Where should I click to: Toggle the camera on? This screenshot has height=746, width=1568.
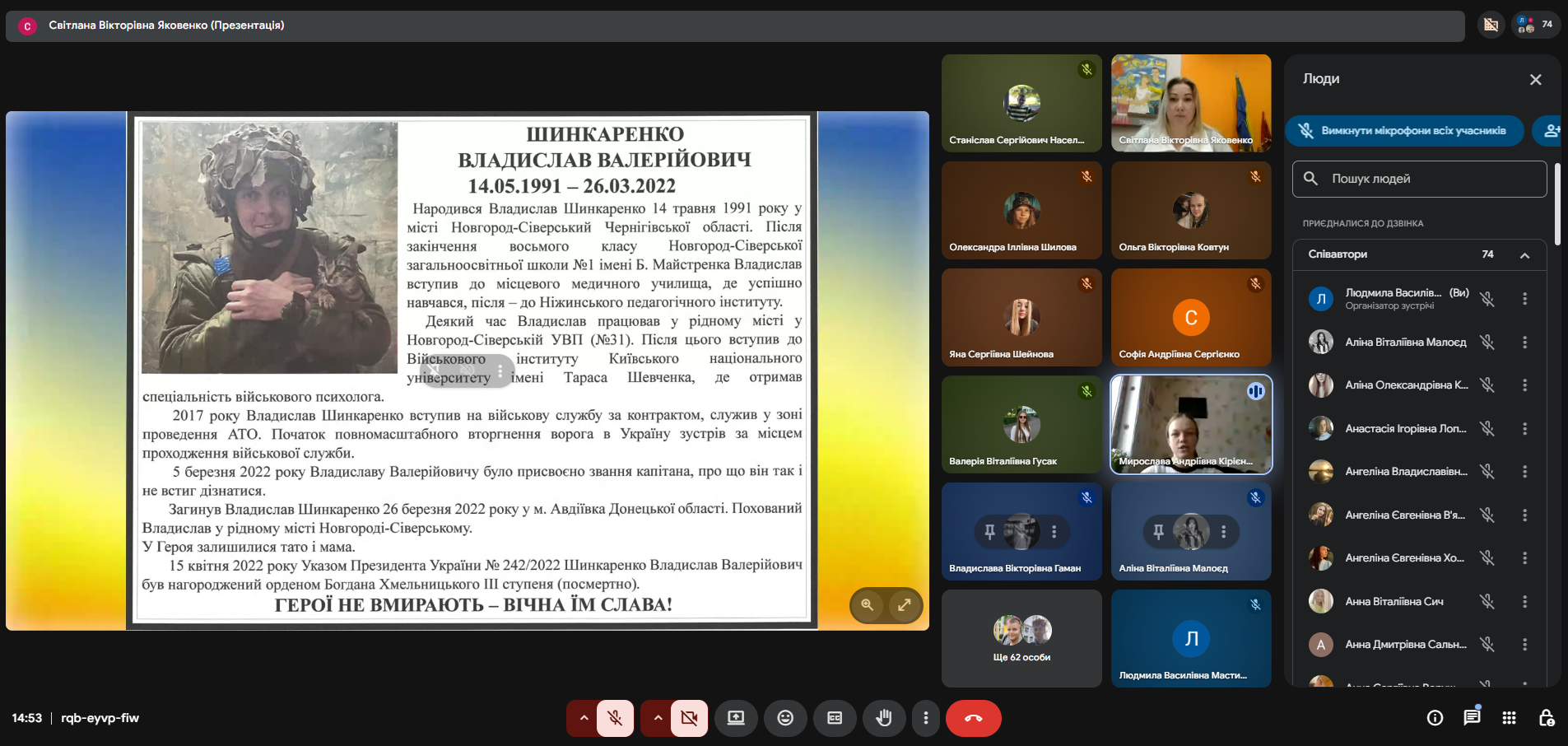(689, 718)
